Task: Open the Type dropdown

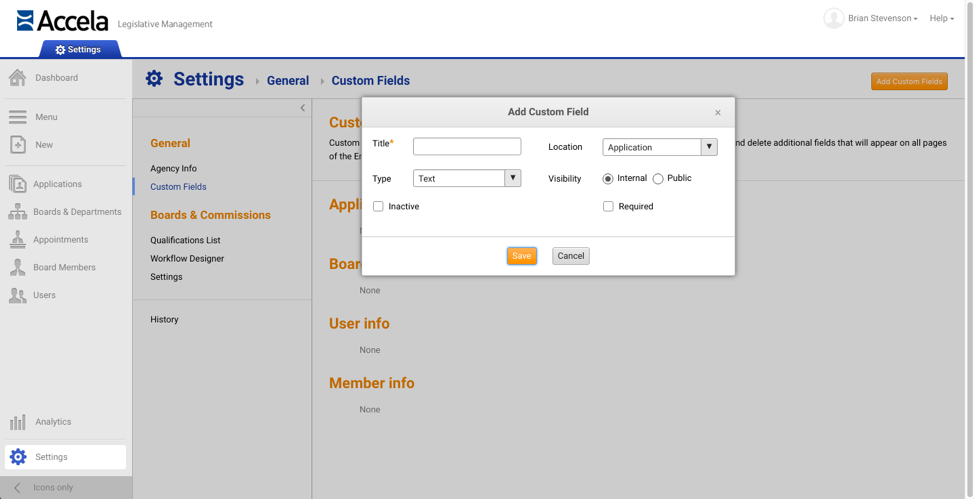Action: click(x=467, y=178)
